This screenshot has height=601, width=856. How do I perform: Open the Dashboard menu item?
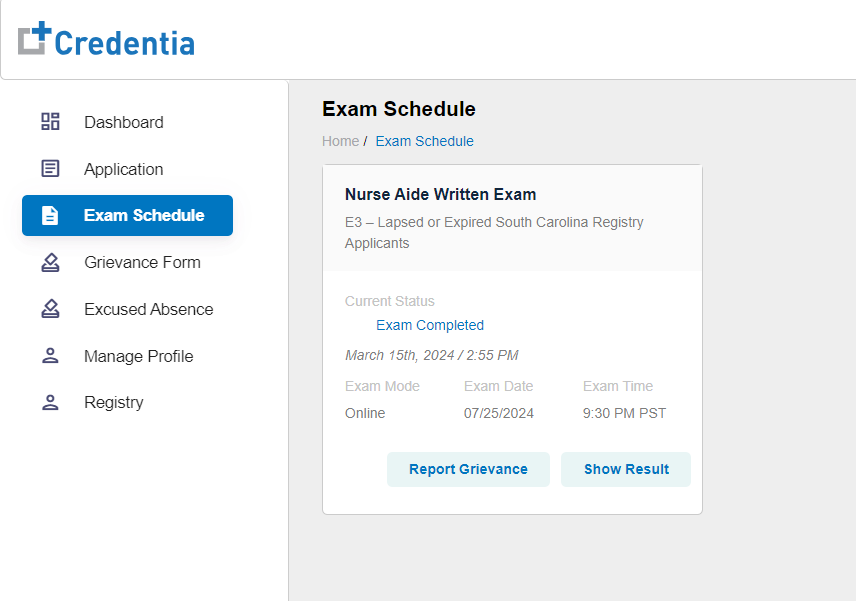coord(127,122)
